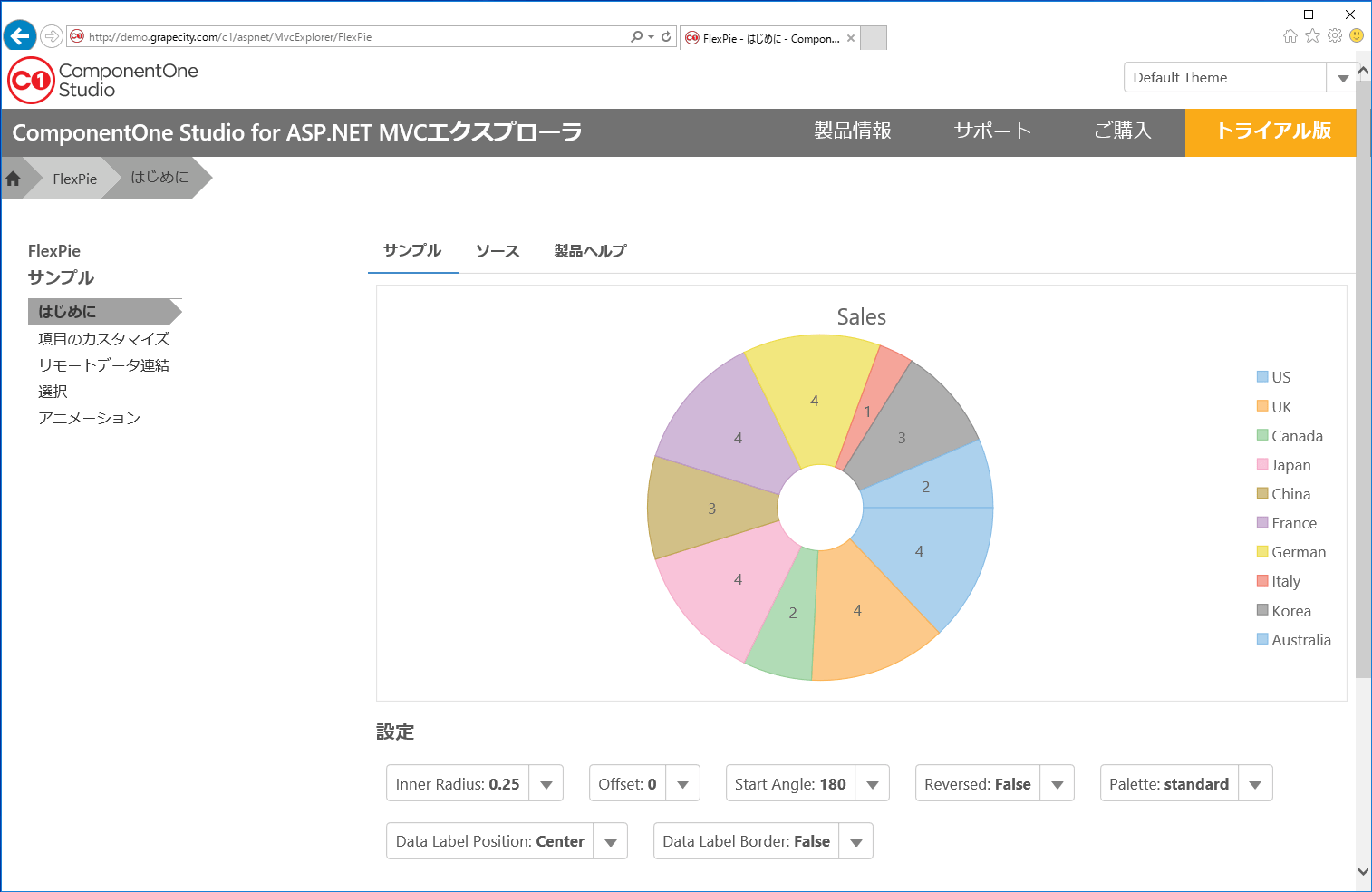Open the Default Theme dropdown

[1342, 77]
